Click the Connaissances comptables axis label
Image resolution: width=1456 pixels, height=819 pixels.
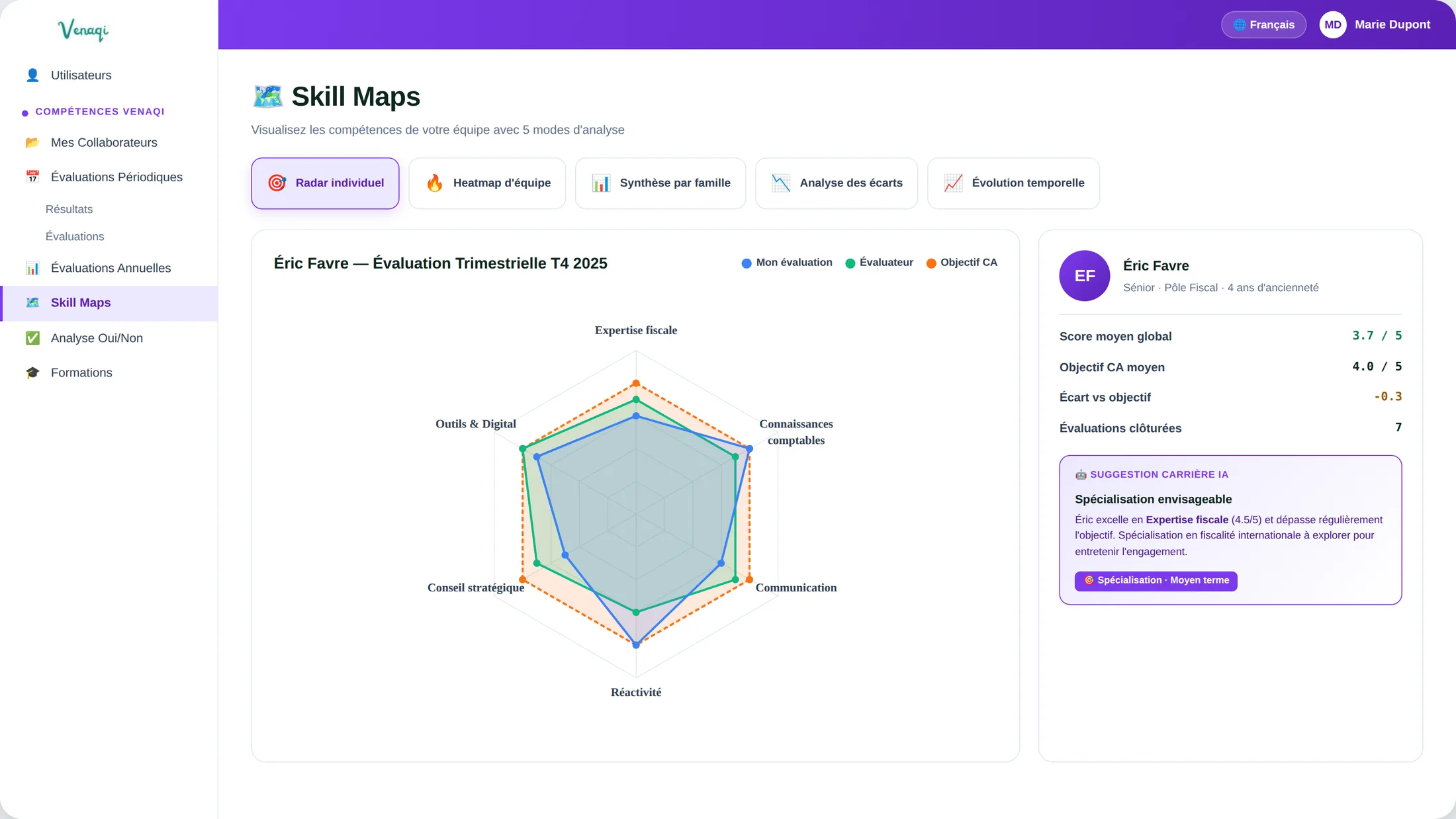pyautogui.click(x=796, y=432)
